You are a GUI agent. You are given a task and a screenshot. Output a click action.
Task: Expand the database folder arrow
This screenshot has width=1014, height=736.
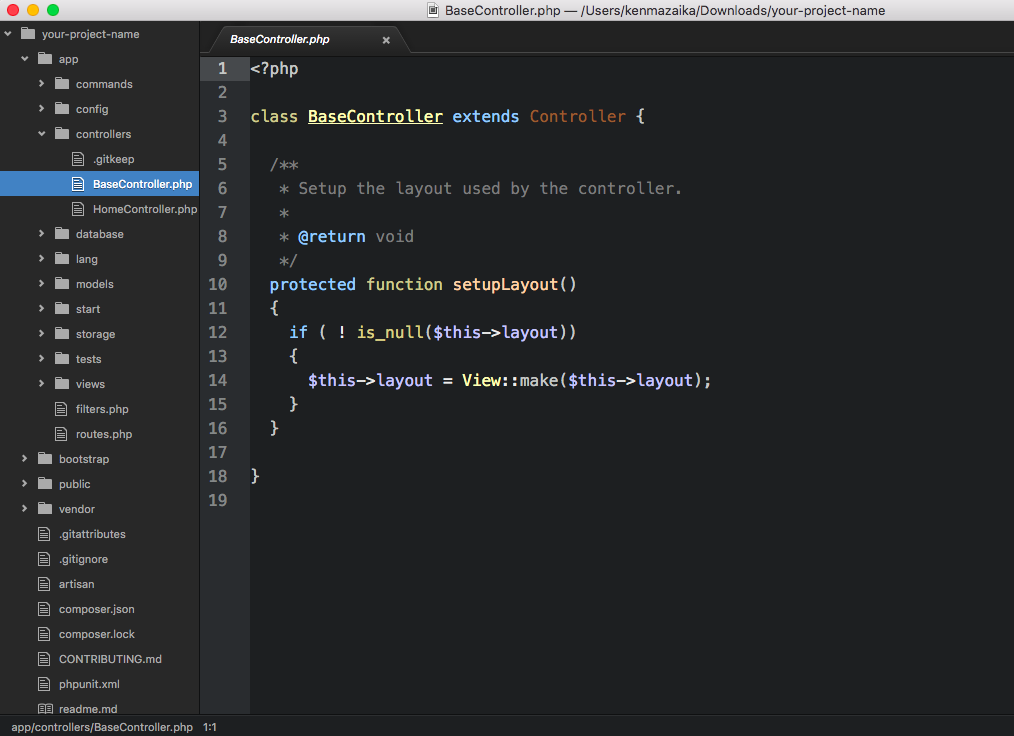41,233
